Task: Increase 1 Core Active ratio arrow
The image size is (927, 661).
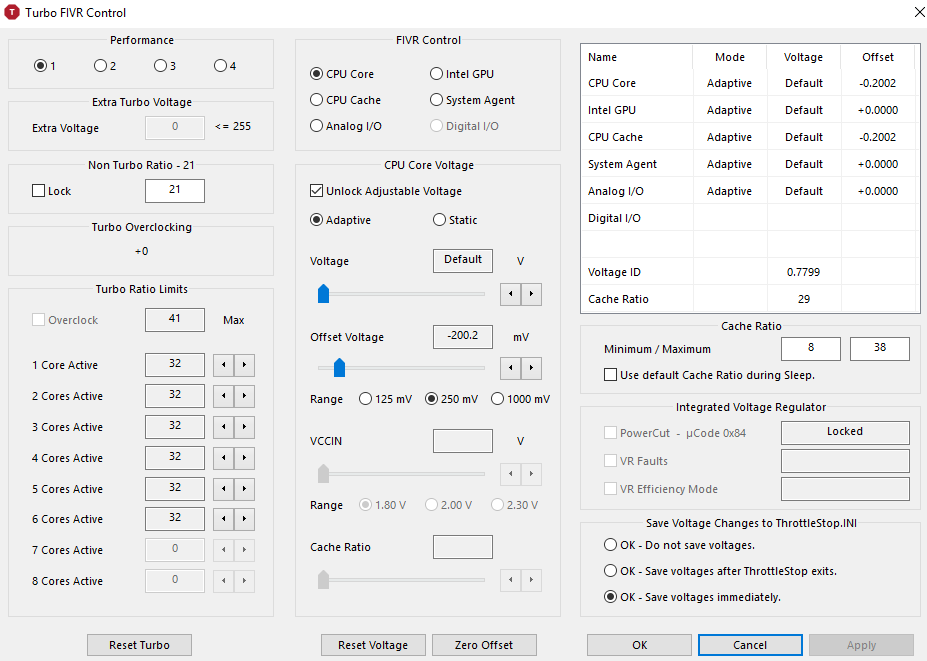Action: tap(244, 365)
